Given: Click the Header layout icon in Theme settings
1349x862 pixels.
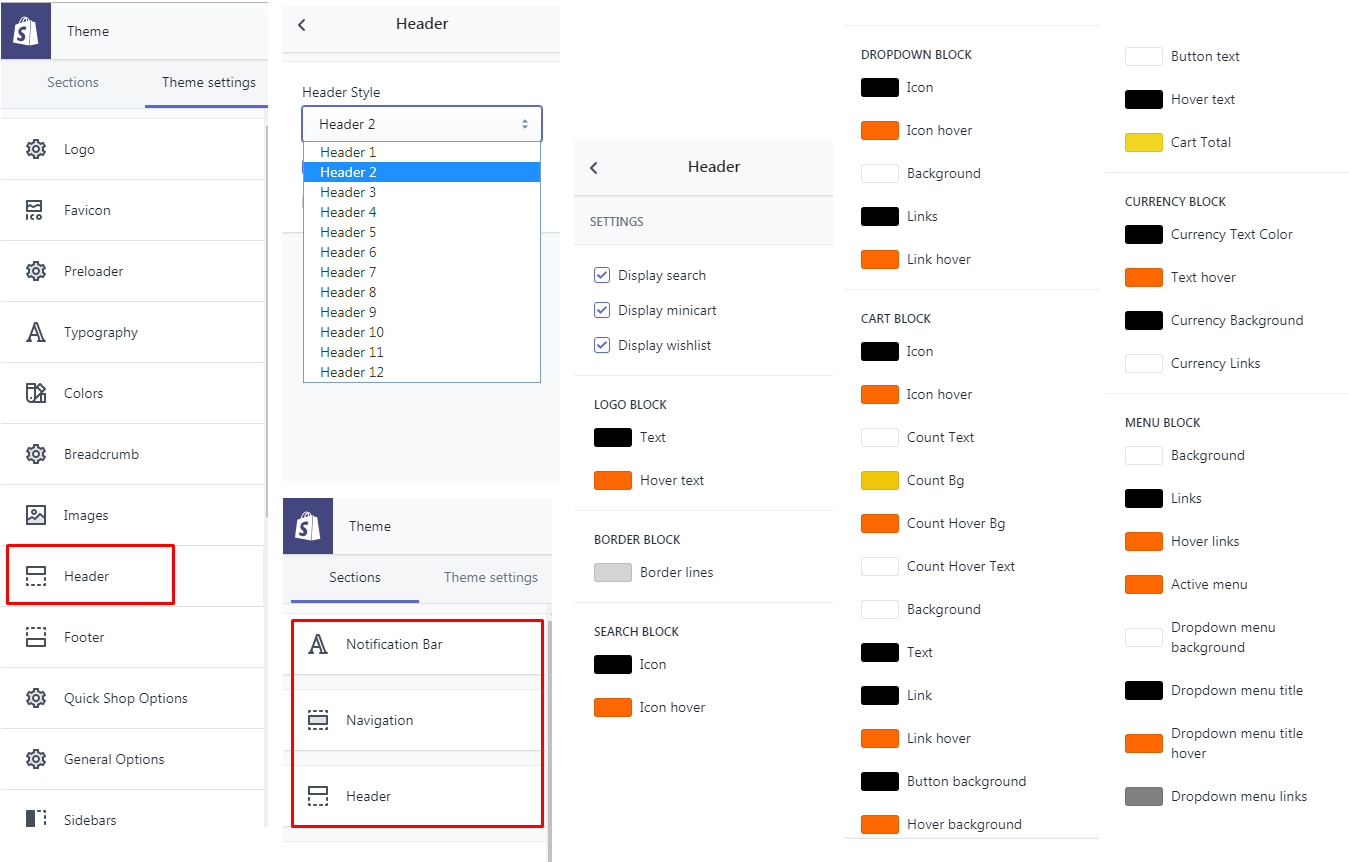Looking at the screenshot, I should (36, 576).
